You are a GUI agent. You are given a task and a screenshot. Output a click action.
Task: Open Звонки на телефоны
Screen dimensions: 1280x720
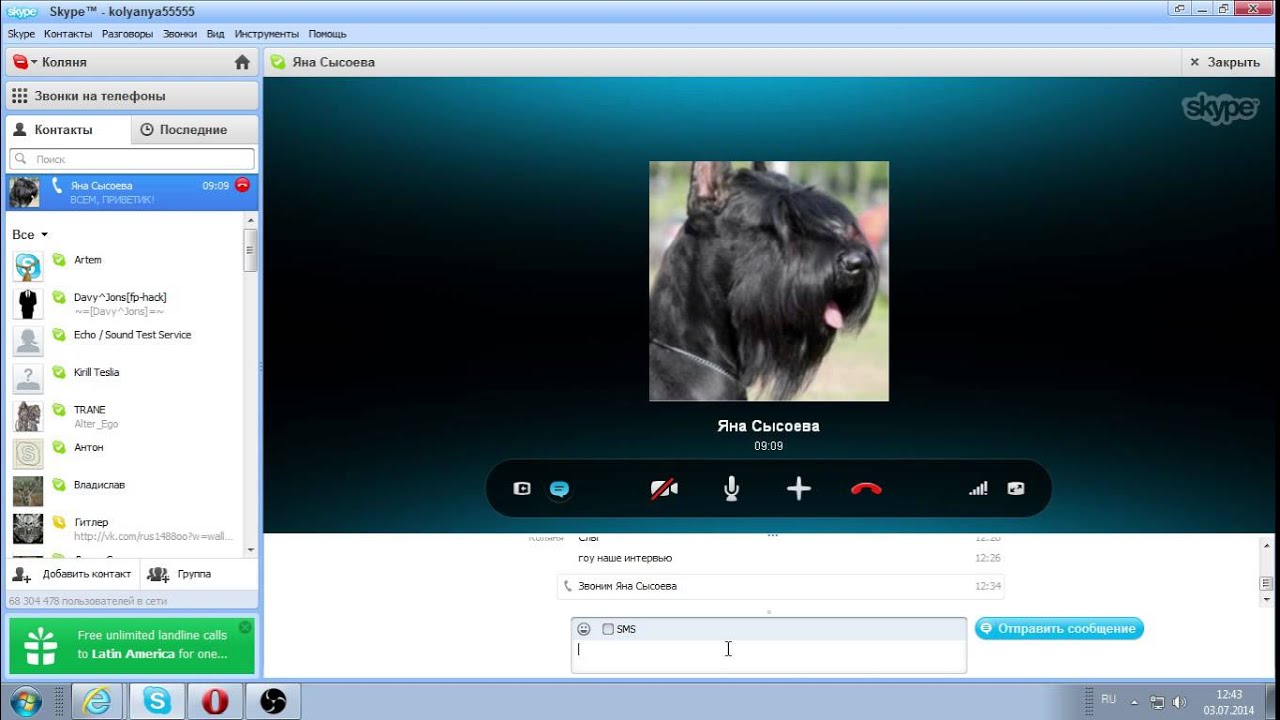pyautogui.click(x=132, y=96)
